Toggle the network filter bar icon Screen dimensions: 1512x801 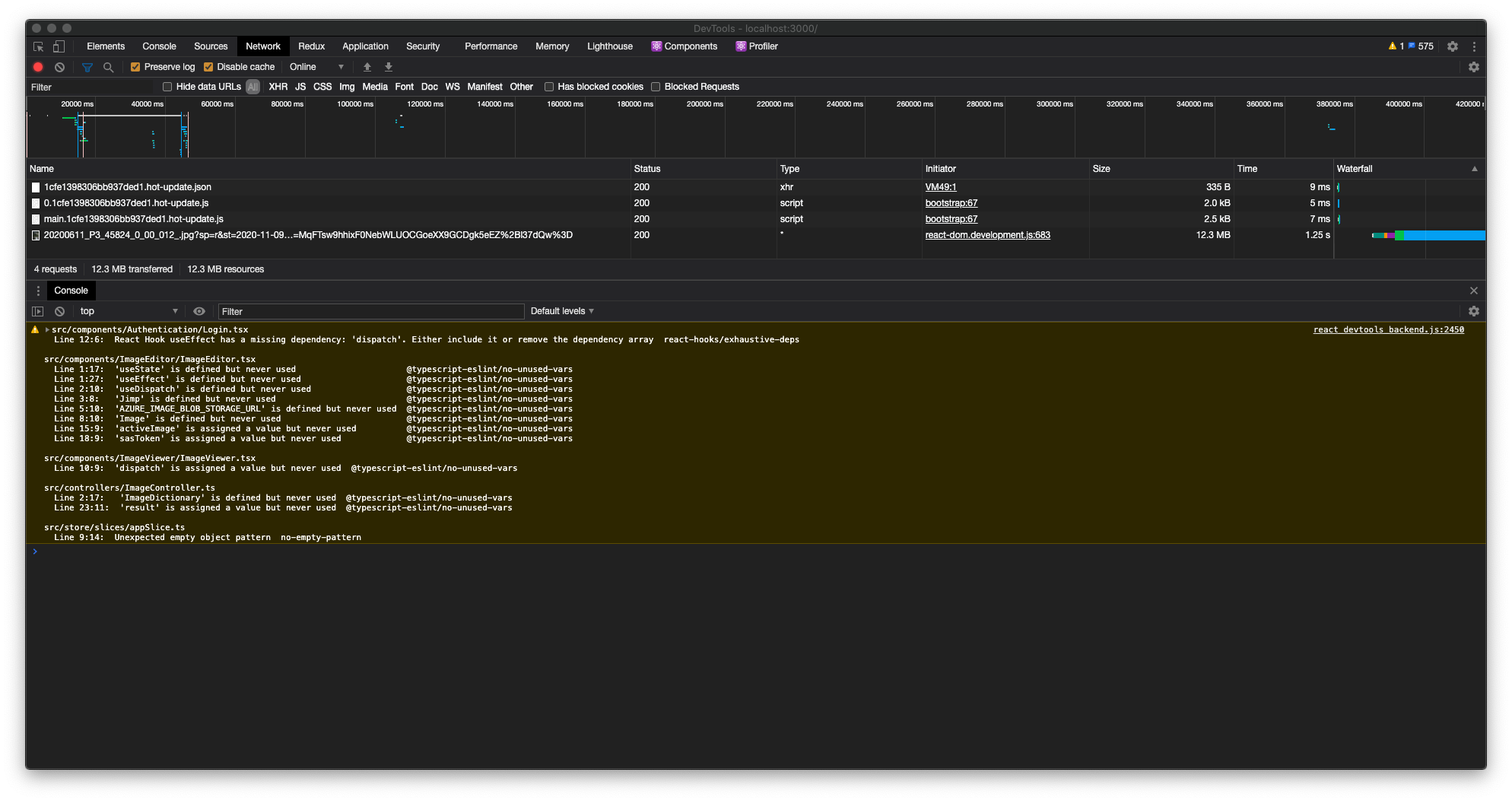click(87, 67)
